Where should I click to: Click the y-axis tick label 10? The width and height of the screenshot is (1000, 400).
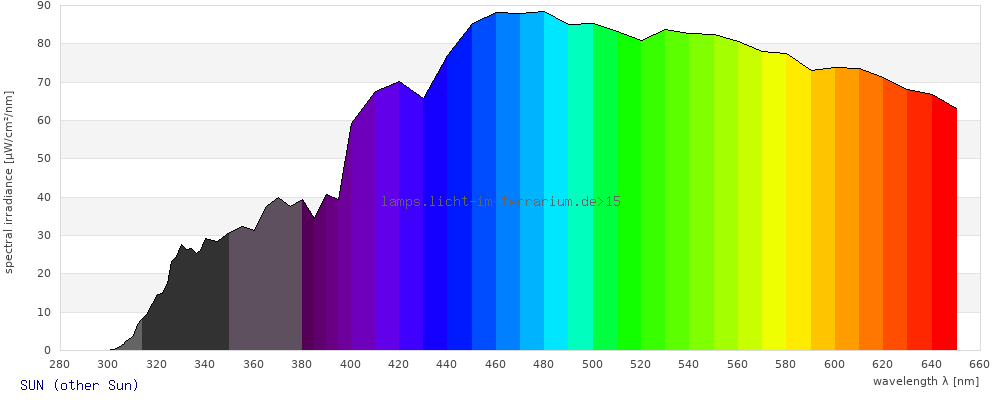click(44, 312)
